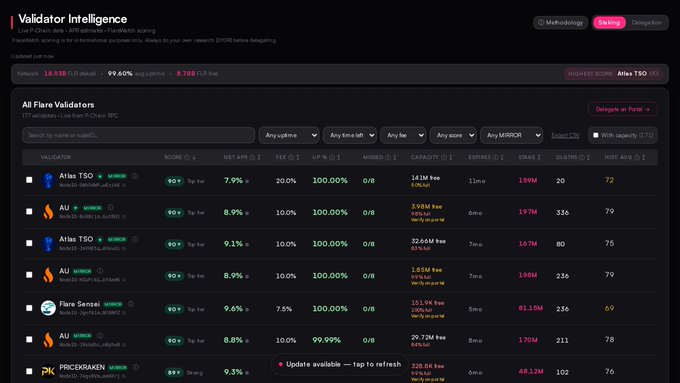Click the 99.99% uptime value
Image resolution: width=680 pixels, height=383 pixels.
coord(327,340)
